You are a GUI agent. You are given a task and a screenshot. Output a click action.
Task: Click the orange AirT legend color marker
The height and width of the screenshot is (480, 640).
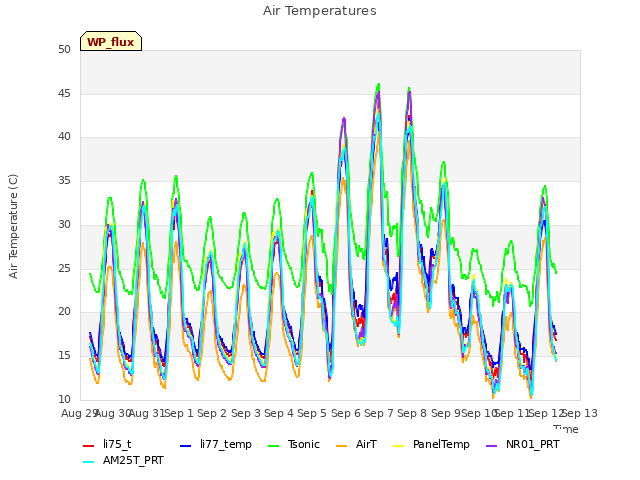point(341,446)
